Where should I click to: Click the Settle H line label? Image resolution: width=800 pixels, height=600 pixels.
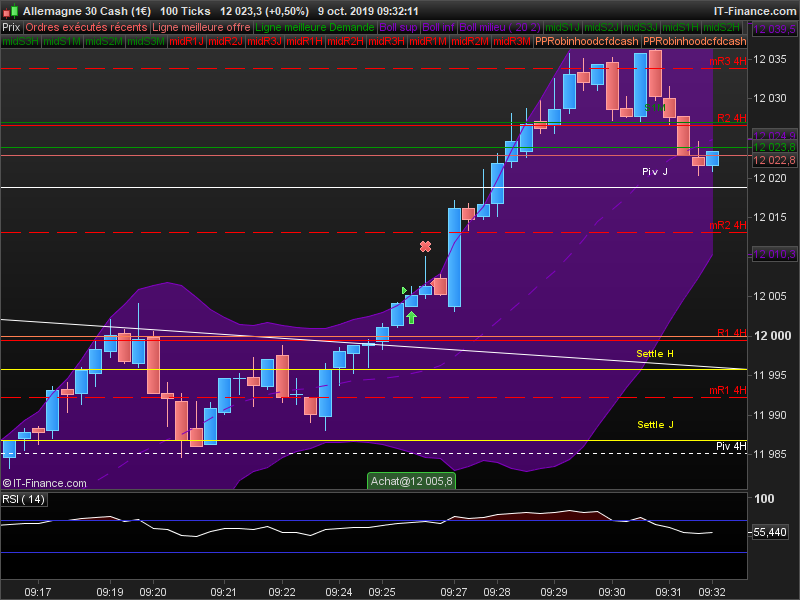[655, 354]
